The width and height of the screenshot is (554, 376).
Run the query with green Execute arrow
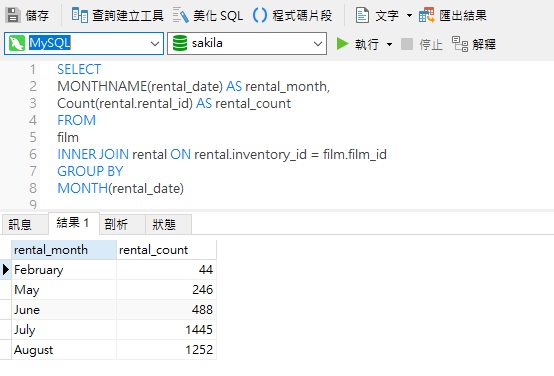342,44
